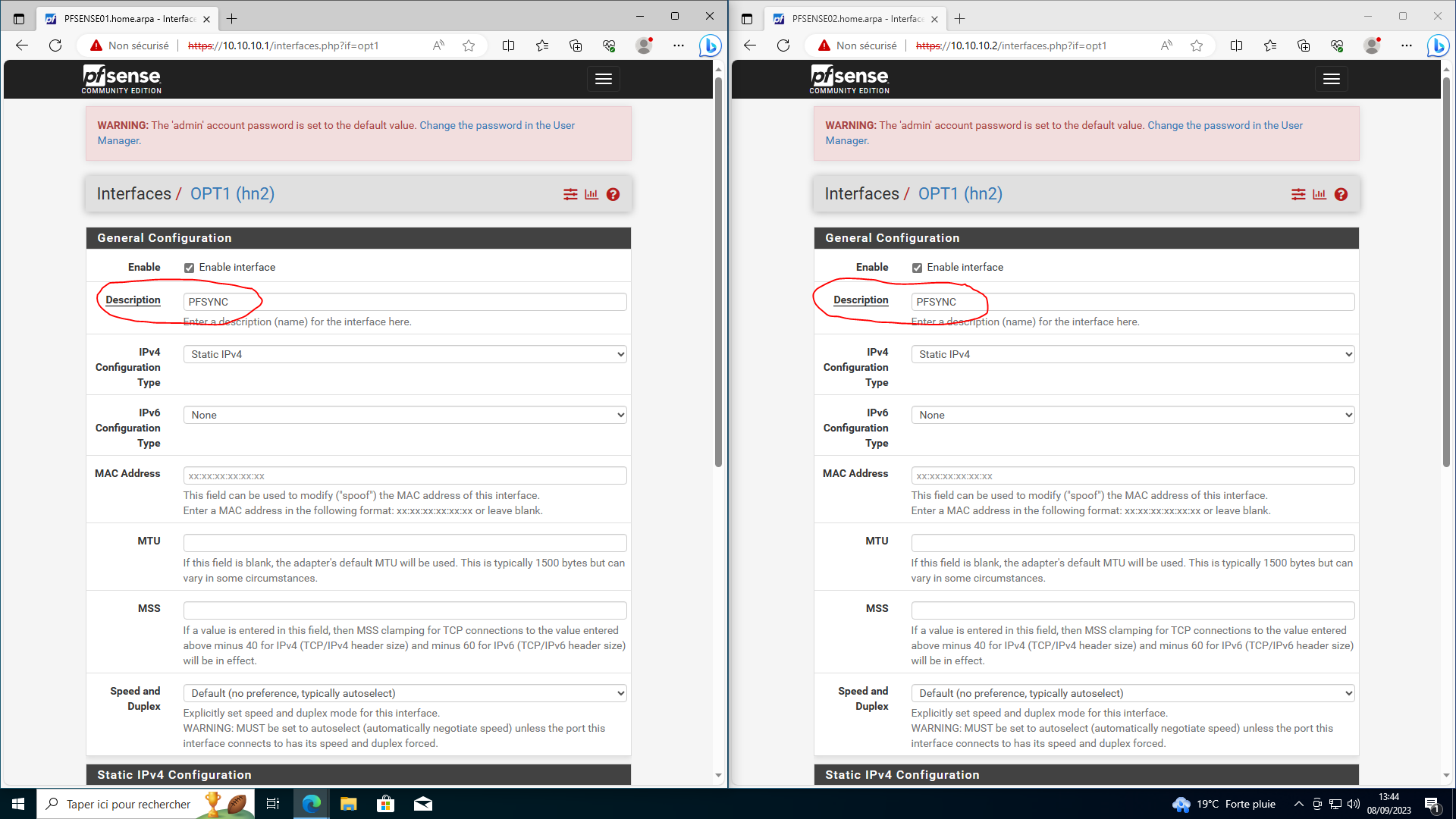Image resolution: width=1456 pixels, height=819 pixels.
Task: Expand IPv4 Configuration Type dropdown on left
Action: pos(404,354)
